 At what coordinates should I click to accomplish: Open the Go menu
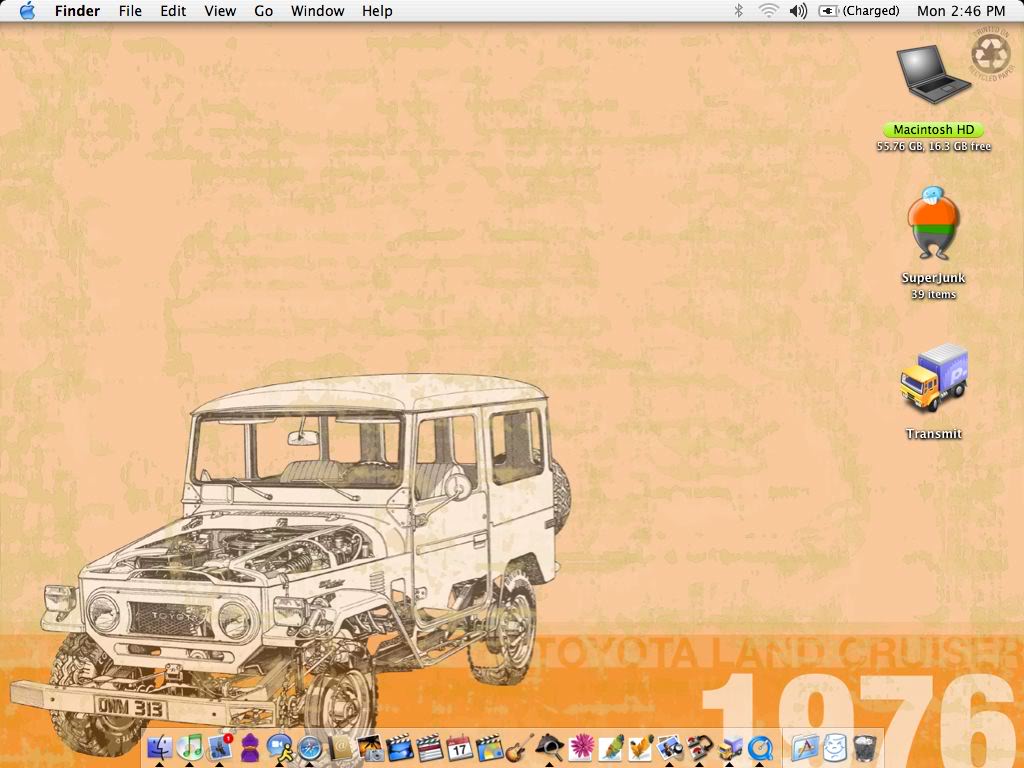(x=263, y=11)
